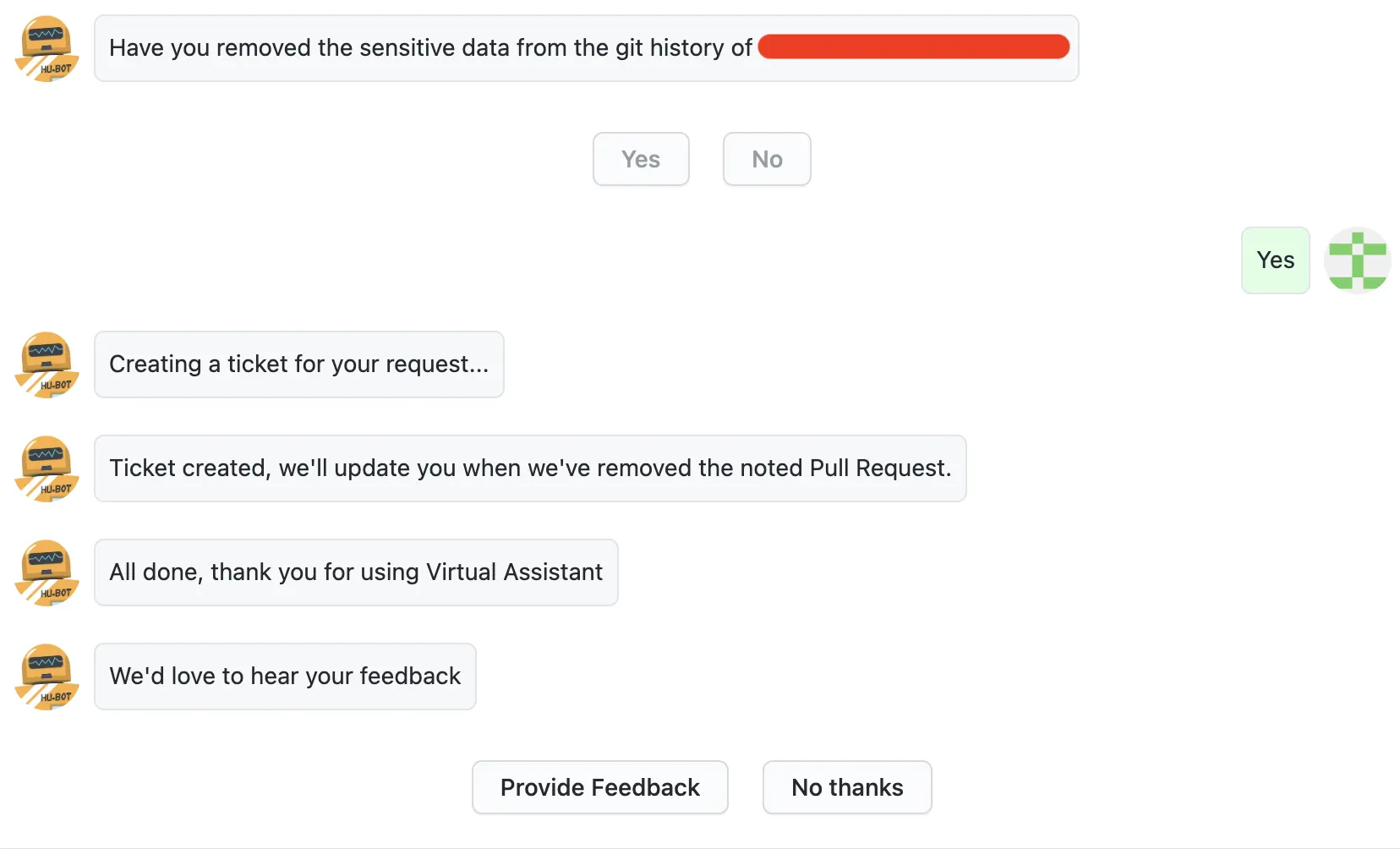Click the words "Virtual Assistant" in the chat
Image resolution: width=1400 pixels, height=849 pixels.
pos(514,572)
